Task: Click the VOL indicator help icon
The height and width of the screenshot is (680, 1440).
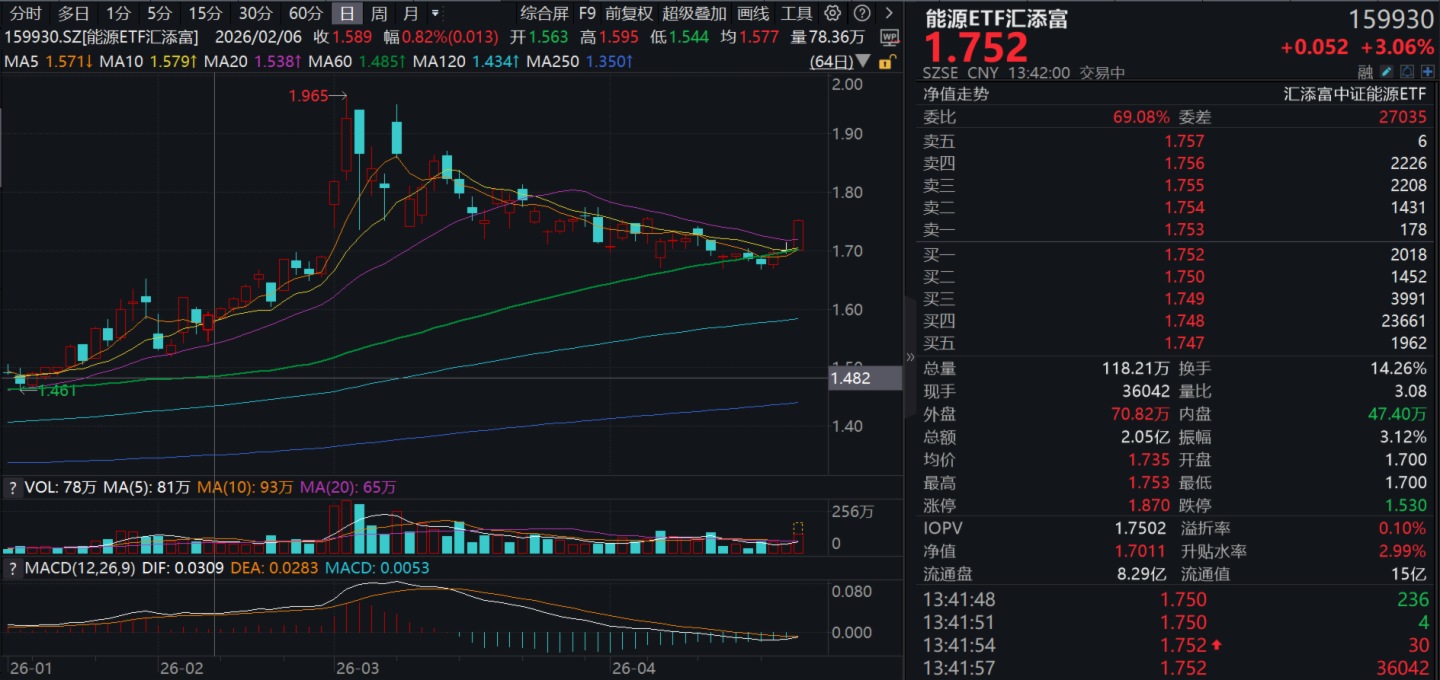Action: click(13, 487)
